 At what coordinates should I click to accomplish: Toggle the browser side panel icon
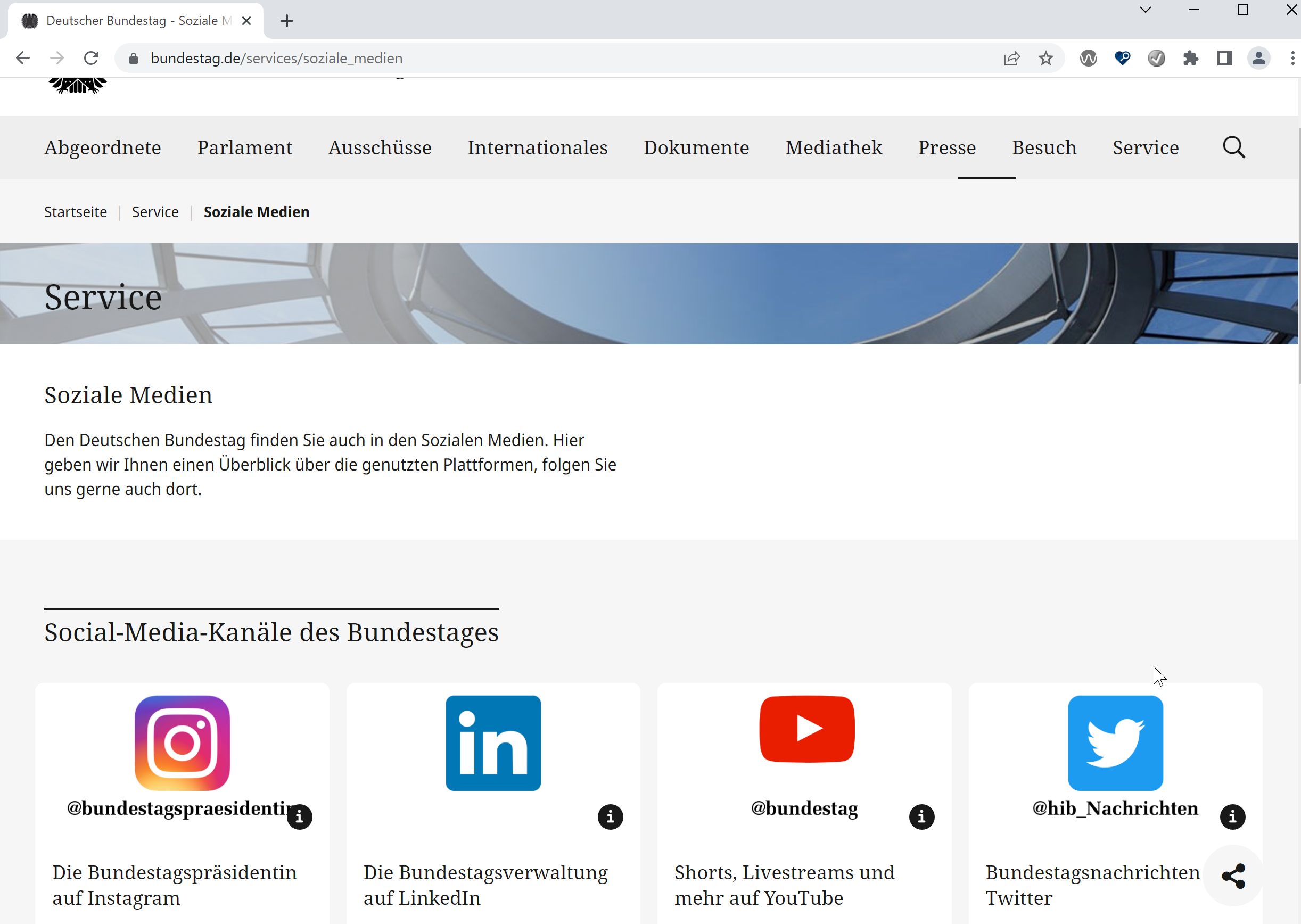1224,58
